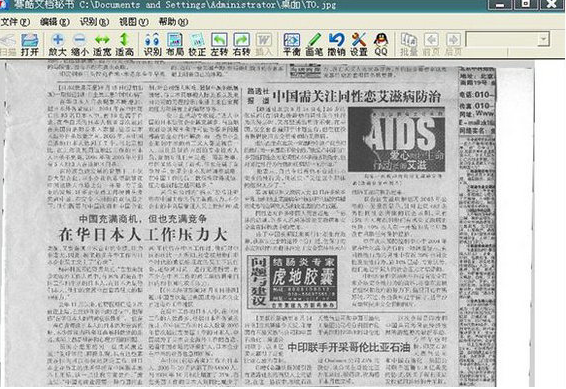The height and width of the screenshot is (389, 566).
Task: Rotate image right with 右转
Action: 241,45
